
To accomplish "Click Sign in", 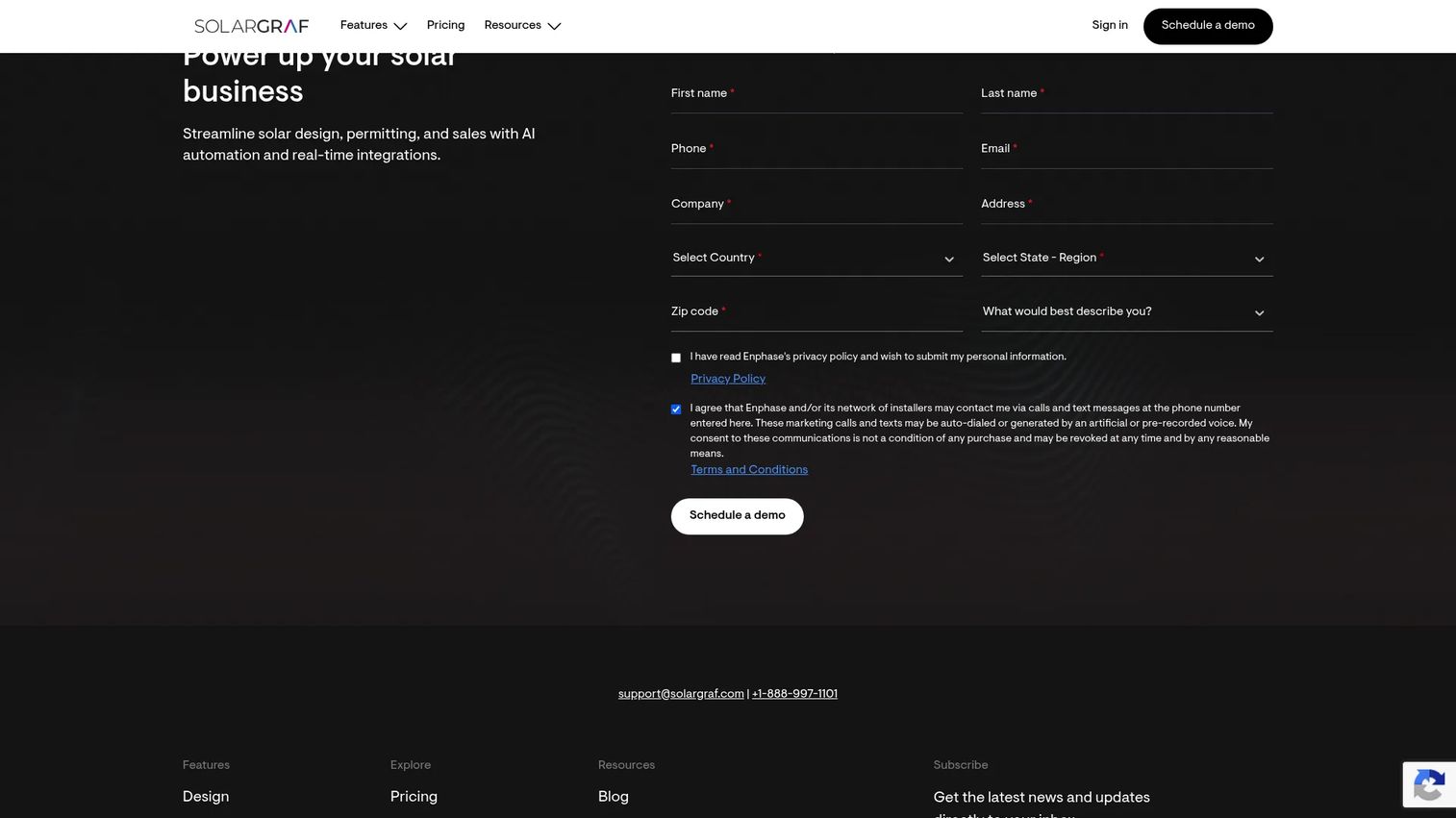I will (1110, 26).
